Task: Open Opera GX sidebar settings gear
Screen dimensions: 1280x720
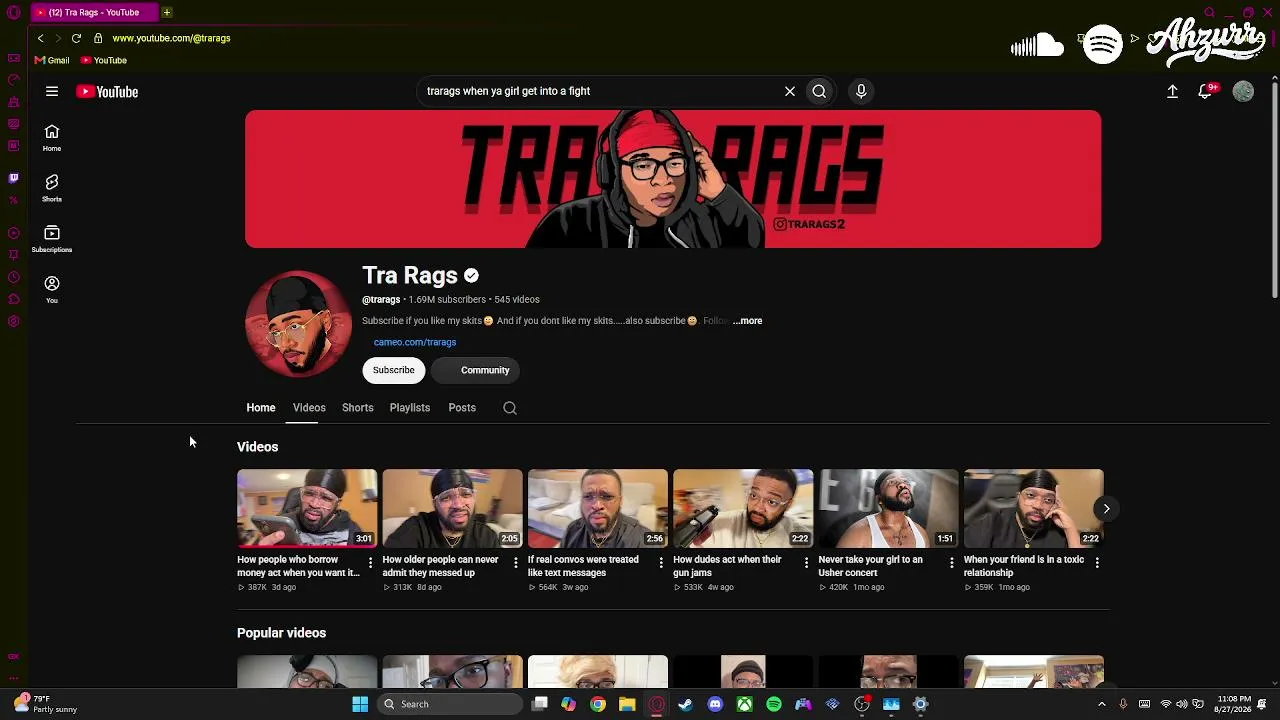Action: (x=13, y=321)
